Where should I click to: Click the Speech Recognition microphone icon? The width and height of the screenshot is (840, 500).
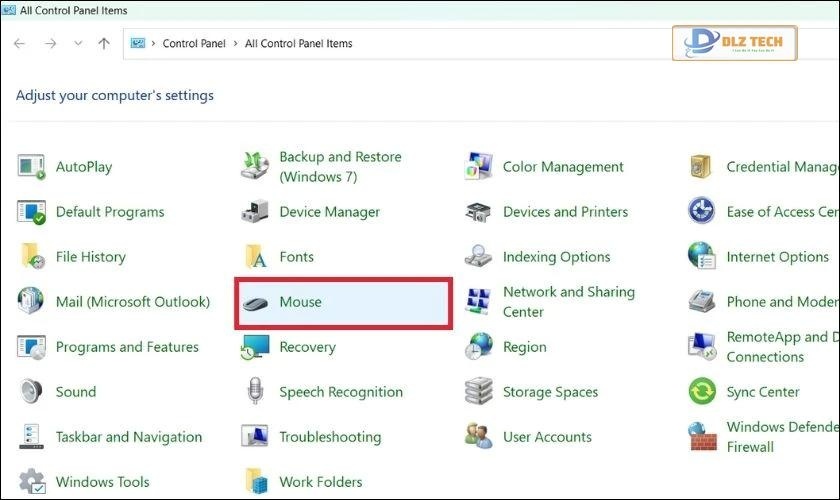pyautogui.click(x=255, y=391)
